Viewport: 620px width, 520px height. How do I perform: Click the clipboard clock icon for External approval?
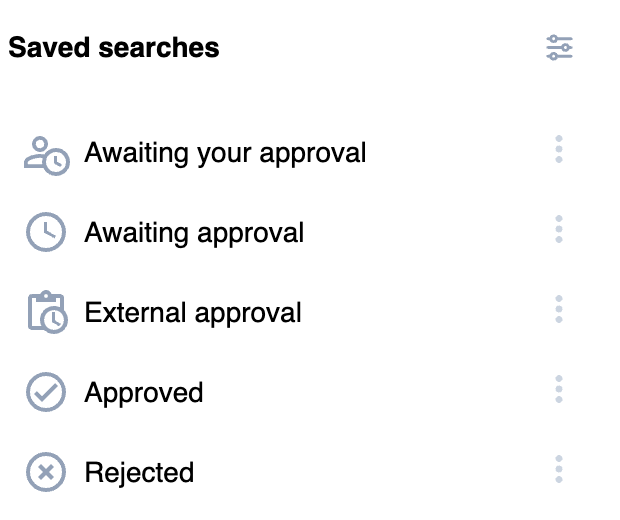tap(46, 313)
